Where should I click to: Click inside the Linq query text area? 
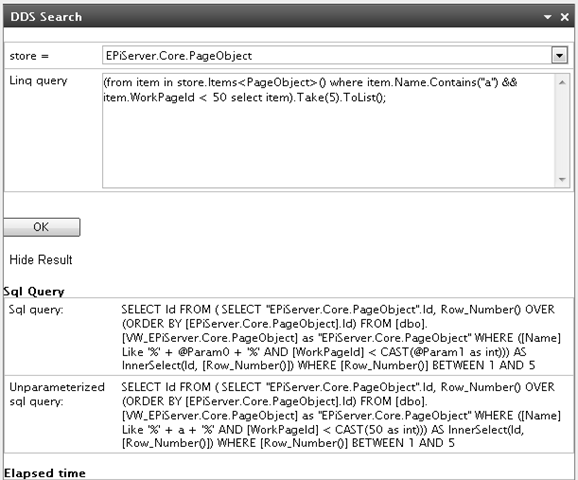[x=329, y=131]
